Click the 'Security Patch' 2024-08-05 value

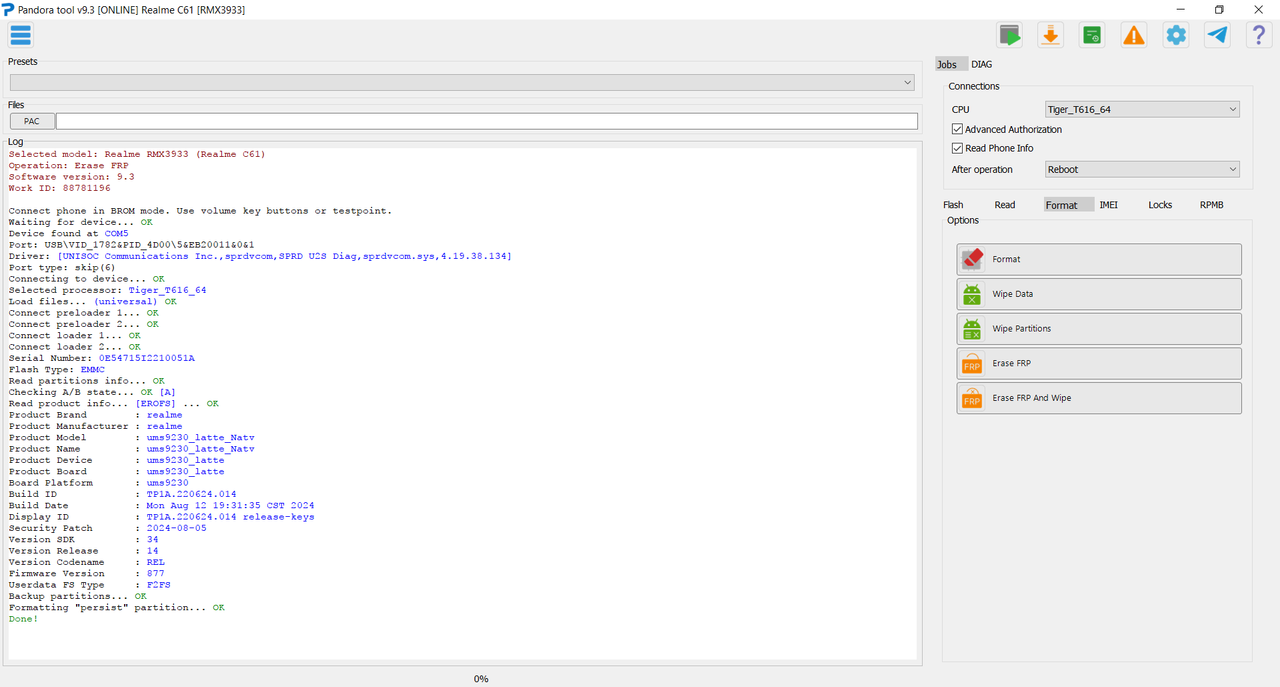pos(177,528)
